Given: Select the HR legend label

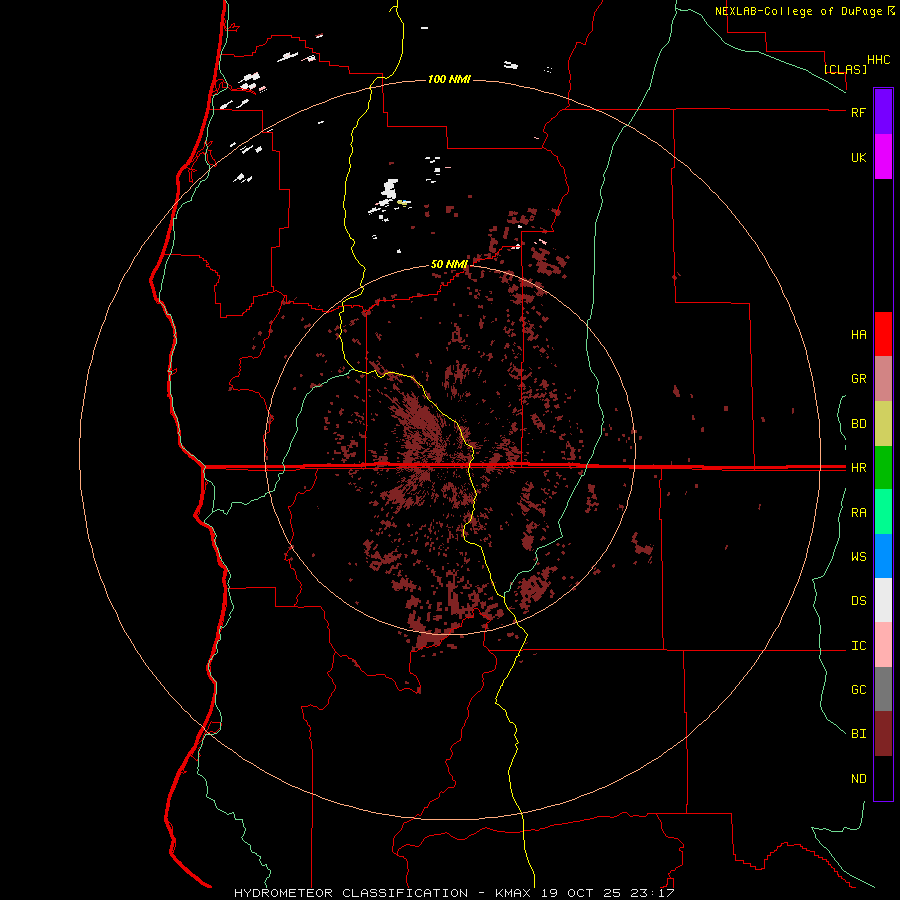Looking at the screenshot, I should click(x=858, y=468).
